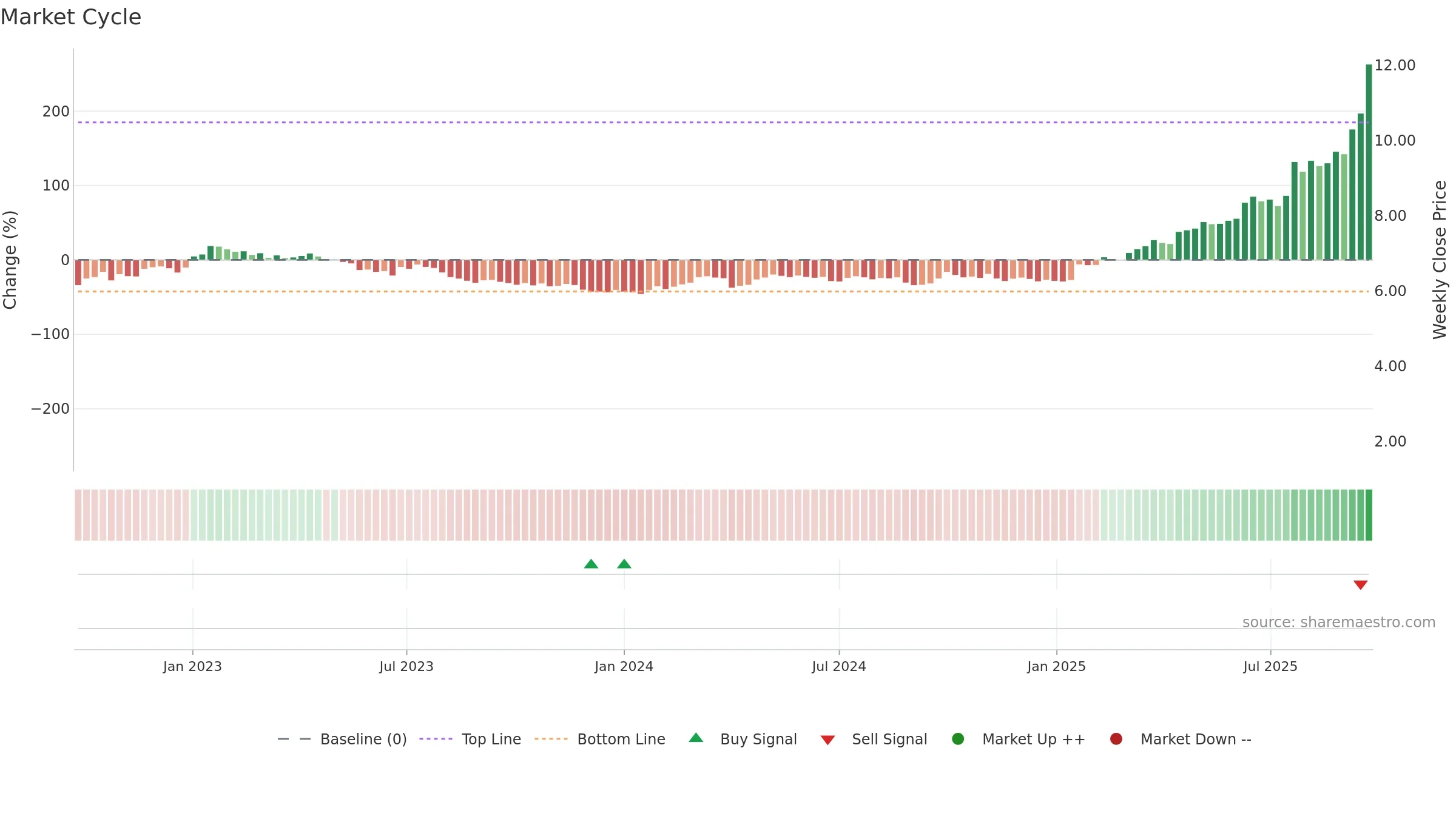Select the red sell signal marker at chart's end
The width and height of the screenshot is (1456, 819).
[1360, 585]
